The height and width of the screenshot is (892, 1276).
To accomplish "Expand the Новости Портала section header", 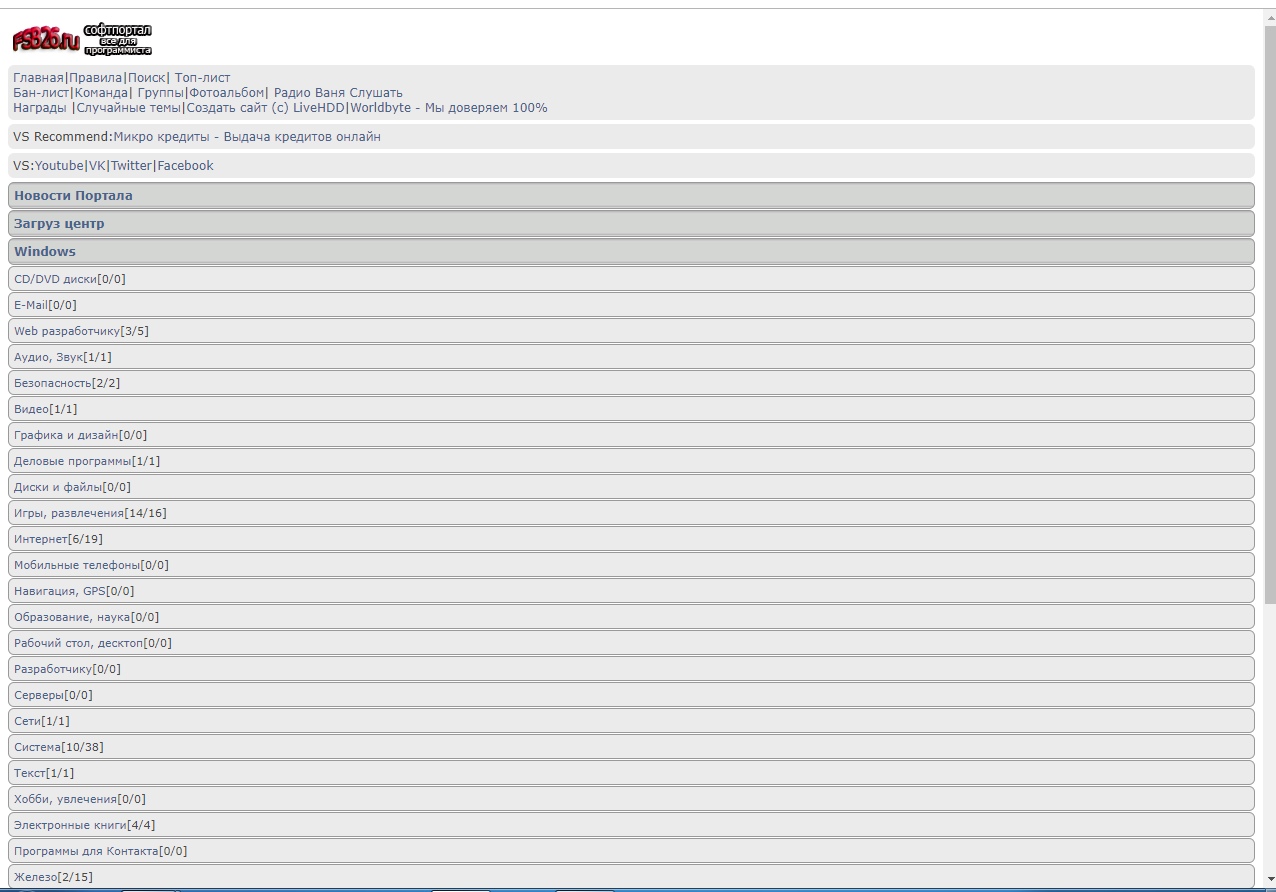I will (73, 196).
